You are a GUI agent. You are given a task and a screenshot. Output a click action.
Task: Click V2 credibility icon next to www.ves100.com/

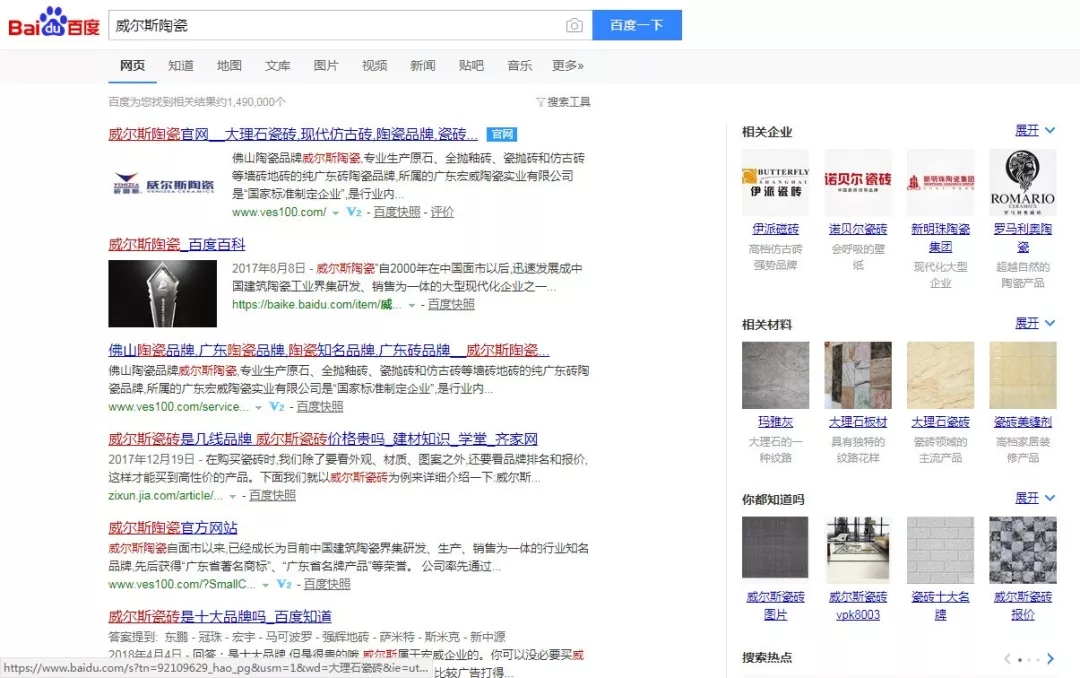pyautogui.click(x=354, y=212)
